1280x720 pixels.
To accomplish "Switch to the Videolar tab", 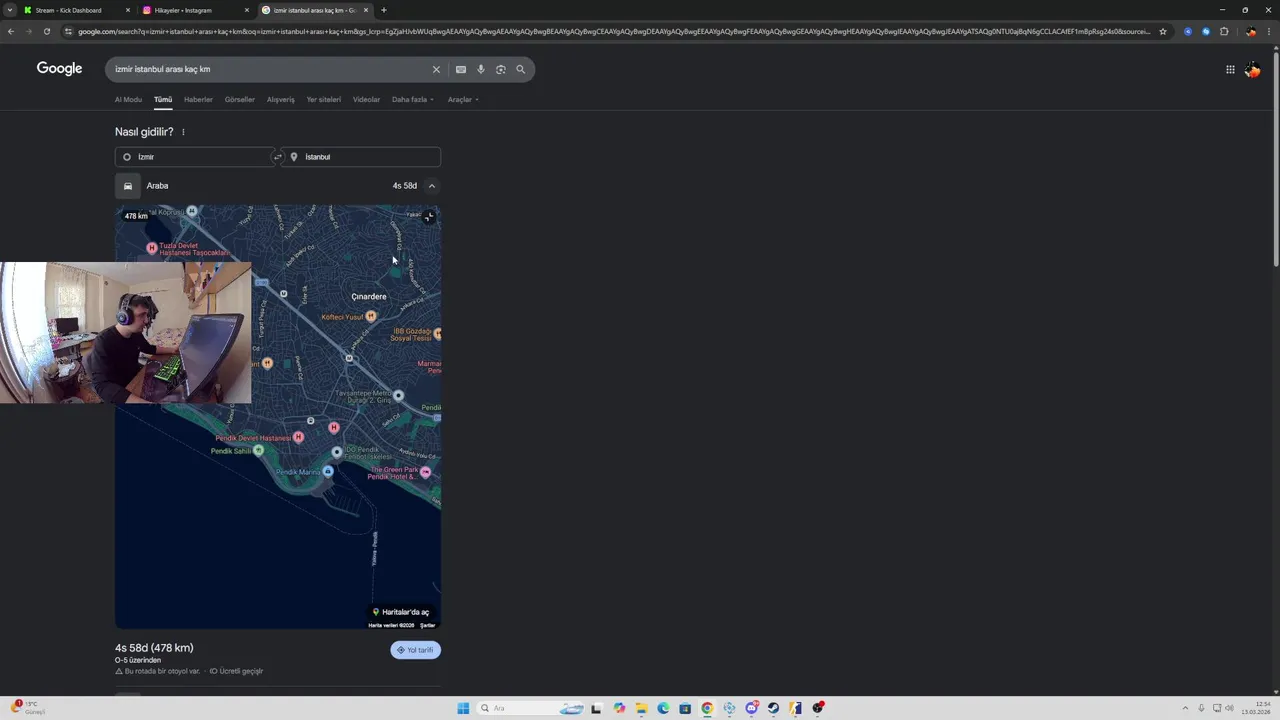I will pos(366,100).
